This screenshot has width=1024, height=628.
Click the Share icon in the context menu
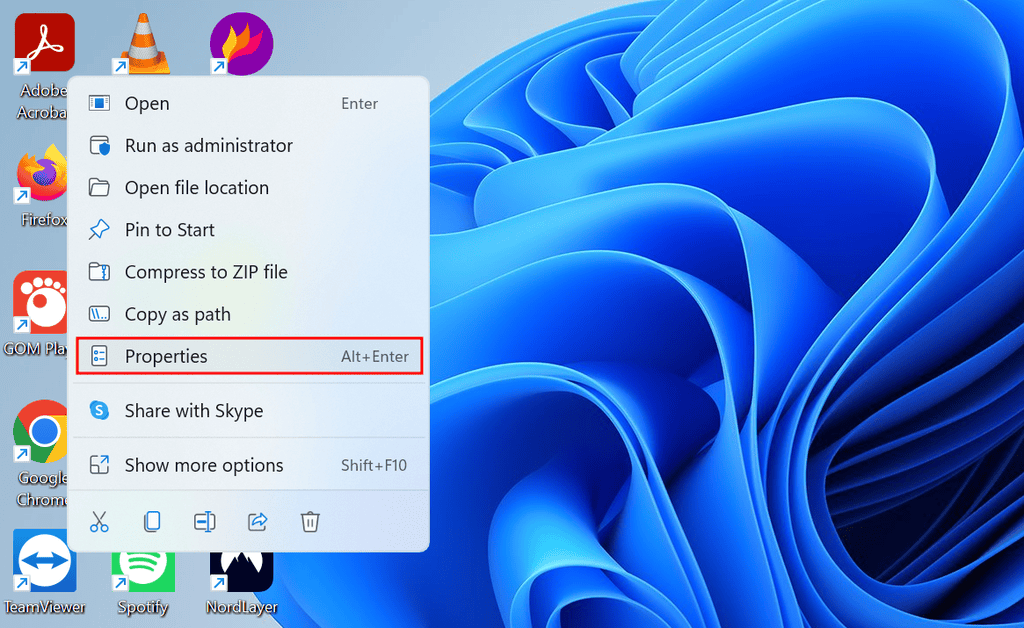(x=257, y=521)
